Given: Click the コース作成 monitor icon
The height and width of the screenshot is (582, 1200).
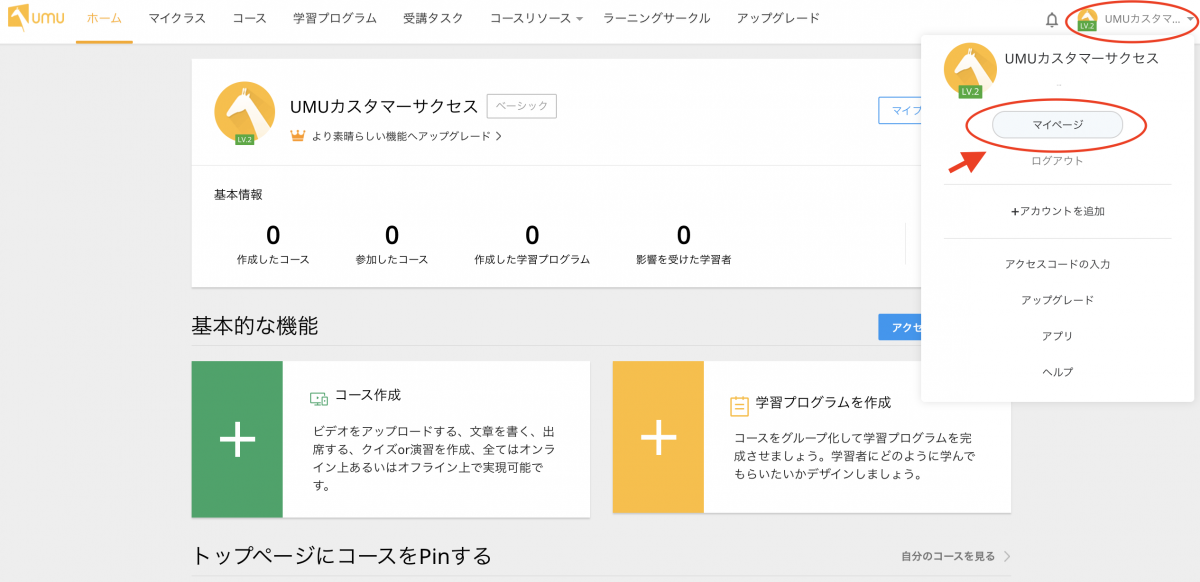Looking at the screenshot, I should [x=319, y=398].
